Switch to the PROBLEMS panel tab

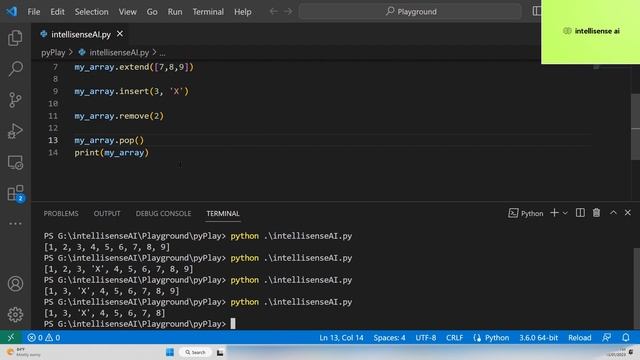61,213
